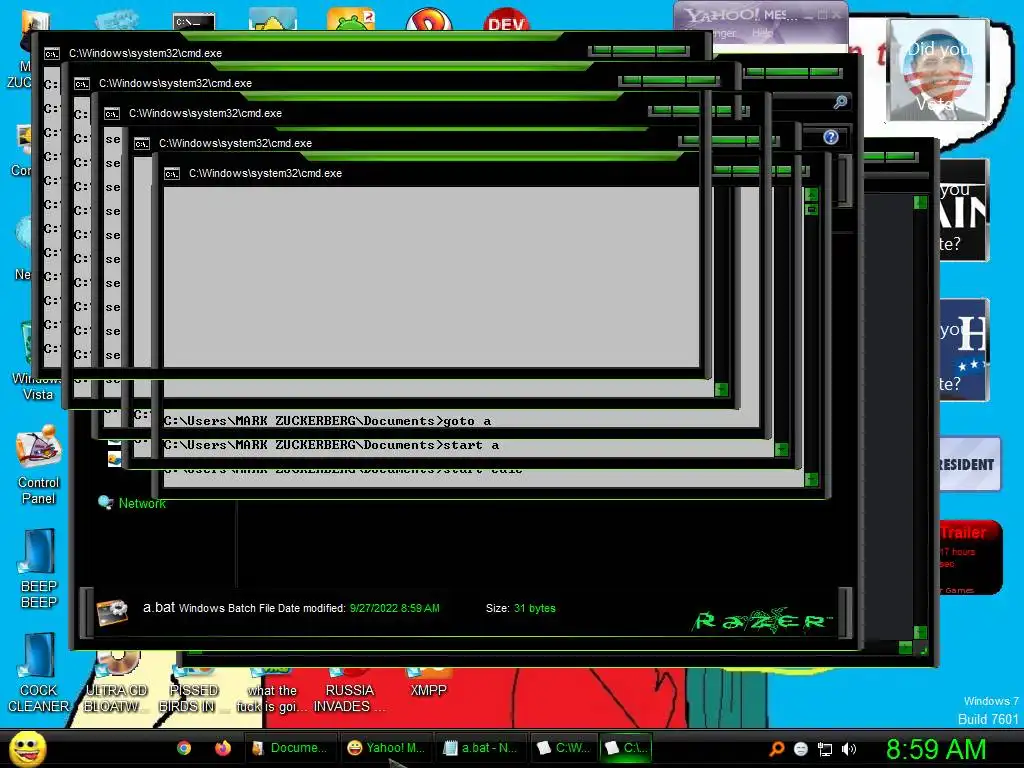Open the Yahoo smiley tray icon

801,749
